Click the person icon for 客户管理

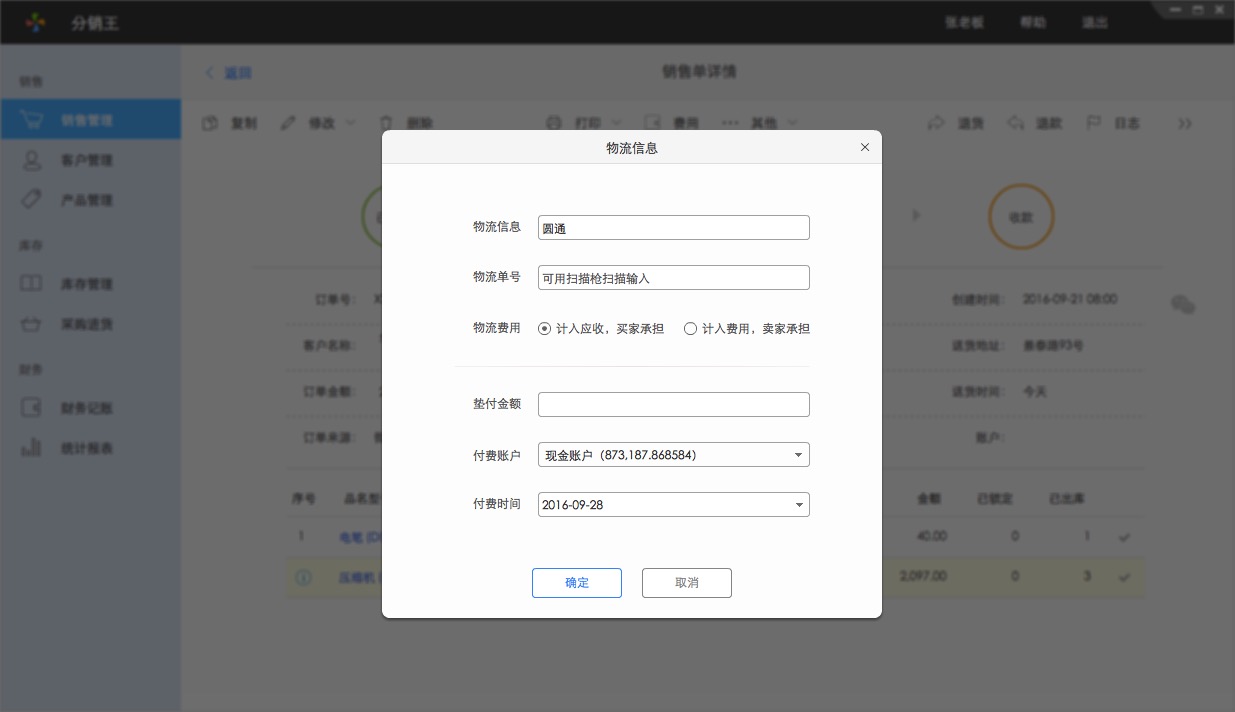pyautogui.click(x=31, y=160)
